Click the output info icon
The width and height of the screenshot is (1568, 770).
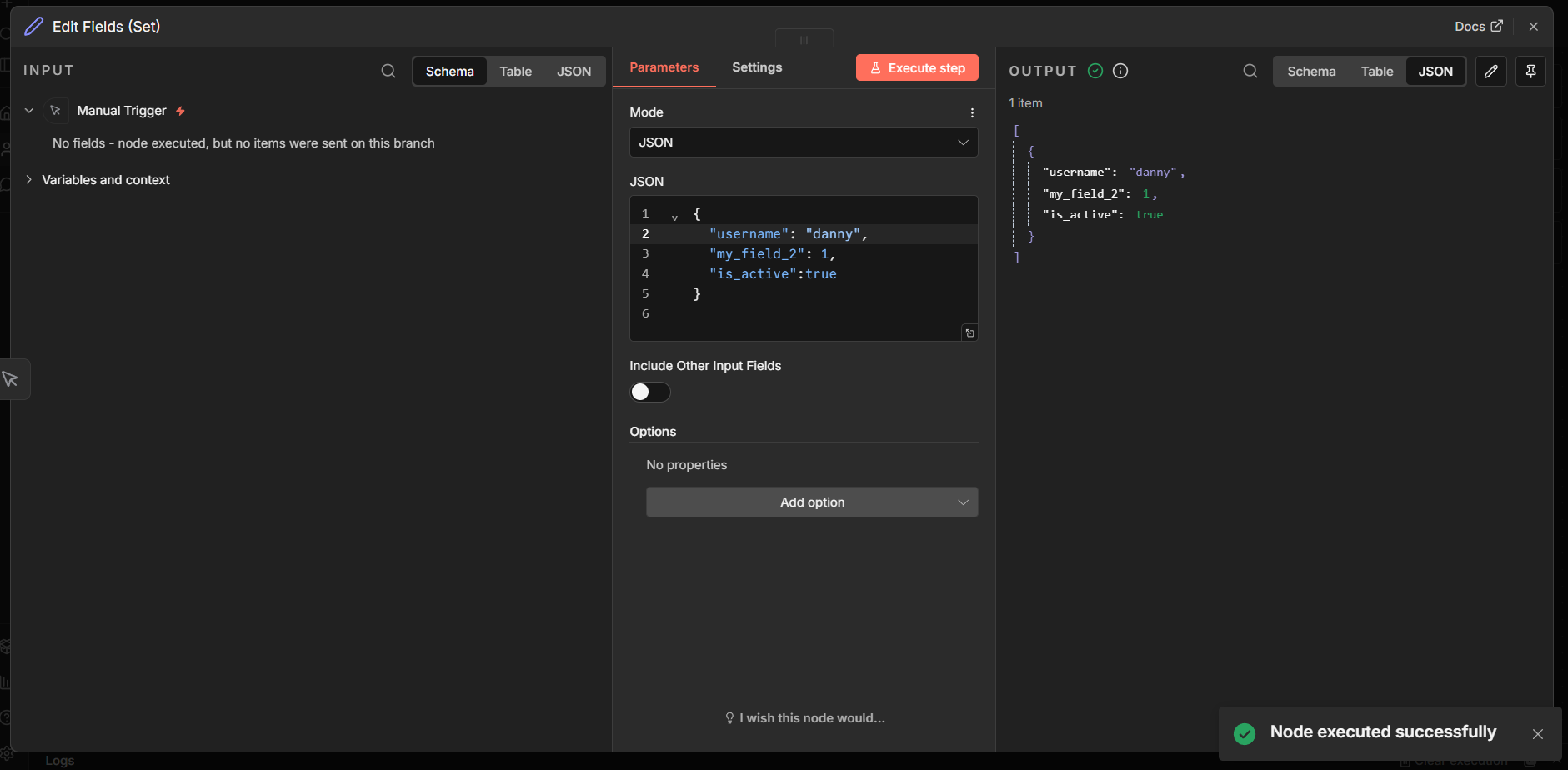point(1120,71)
